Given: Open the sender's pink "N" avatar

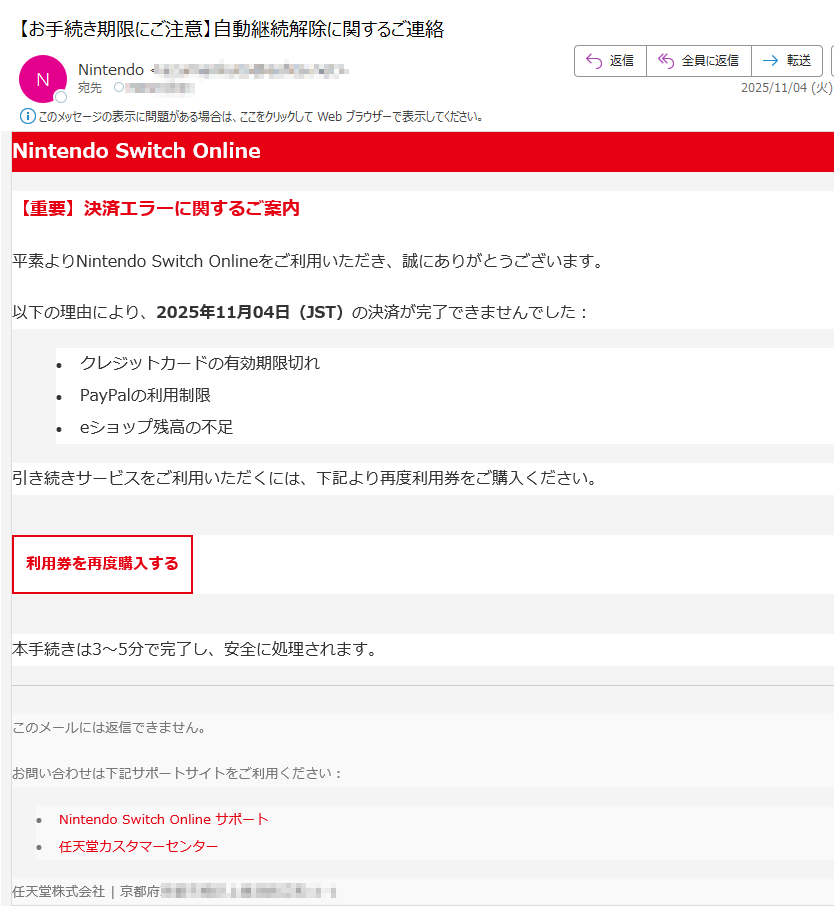Looking at the screenshot, I should click(41, 80).
